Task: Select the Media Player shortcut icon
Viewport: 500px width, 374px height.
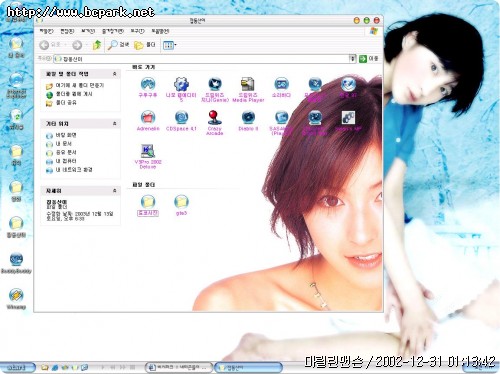Action: tap(248, 84)
